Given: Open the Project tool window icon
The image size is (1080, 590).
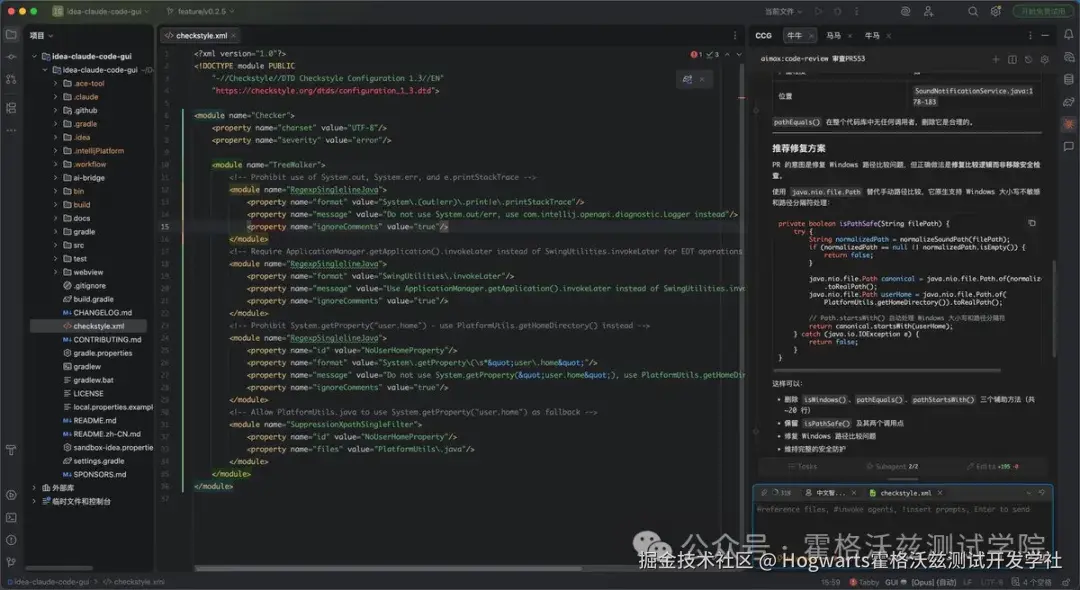Looking at the screenshot, I should coord(11,34).
